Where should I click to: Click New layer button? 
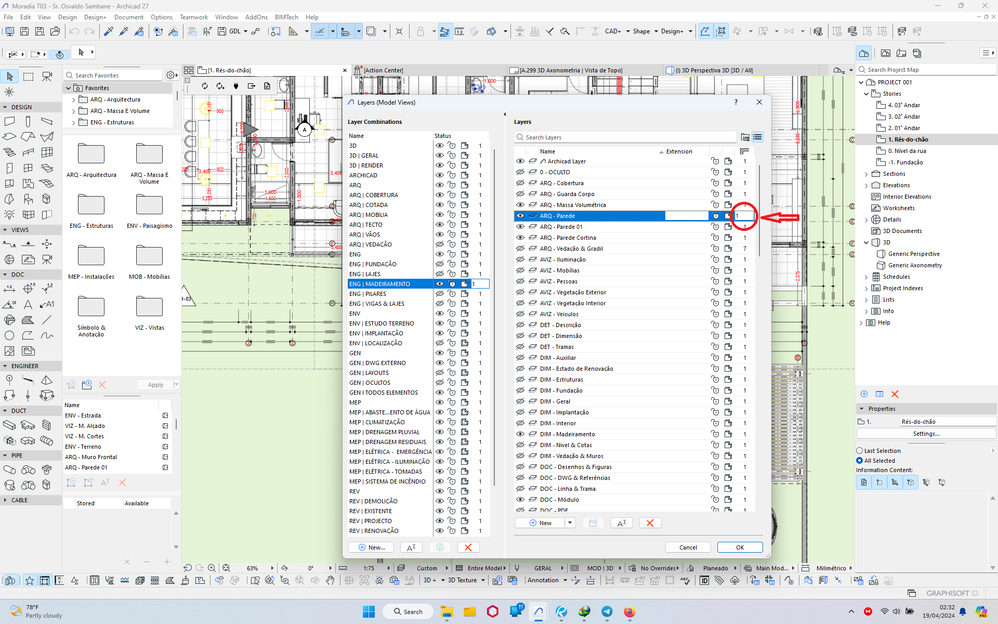click(x=541, y=523)
